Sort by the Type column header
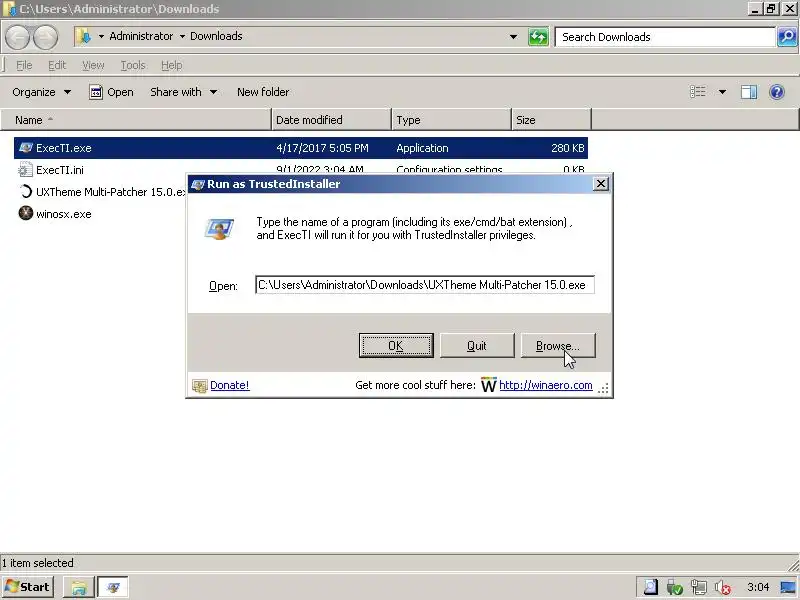This screenshot has width=800, height=600. [x=452, y=120]
